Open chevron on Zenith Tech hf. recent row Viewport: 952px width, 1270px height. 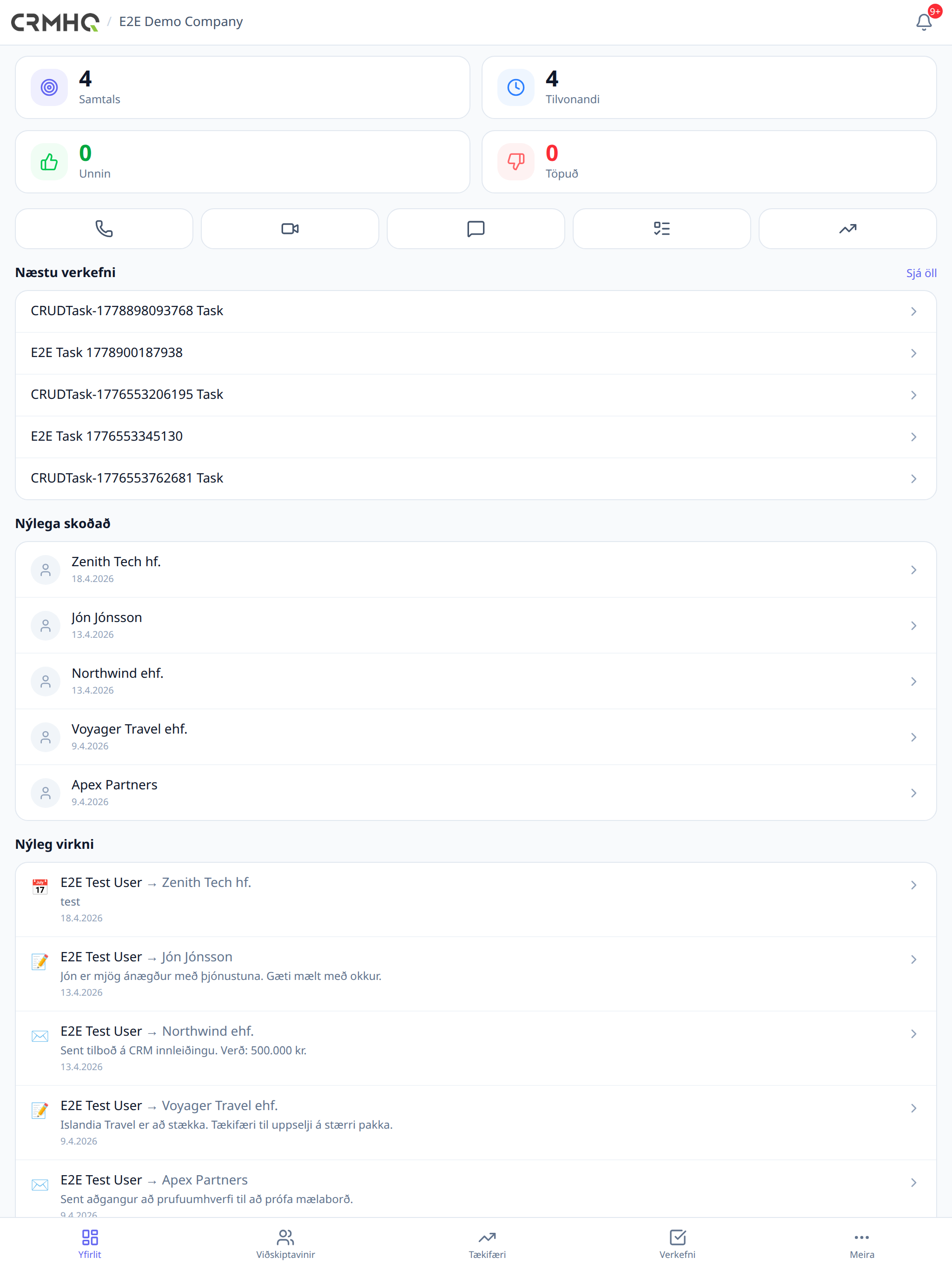pos(913,569)
